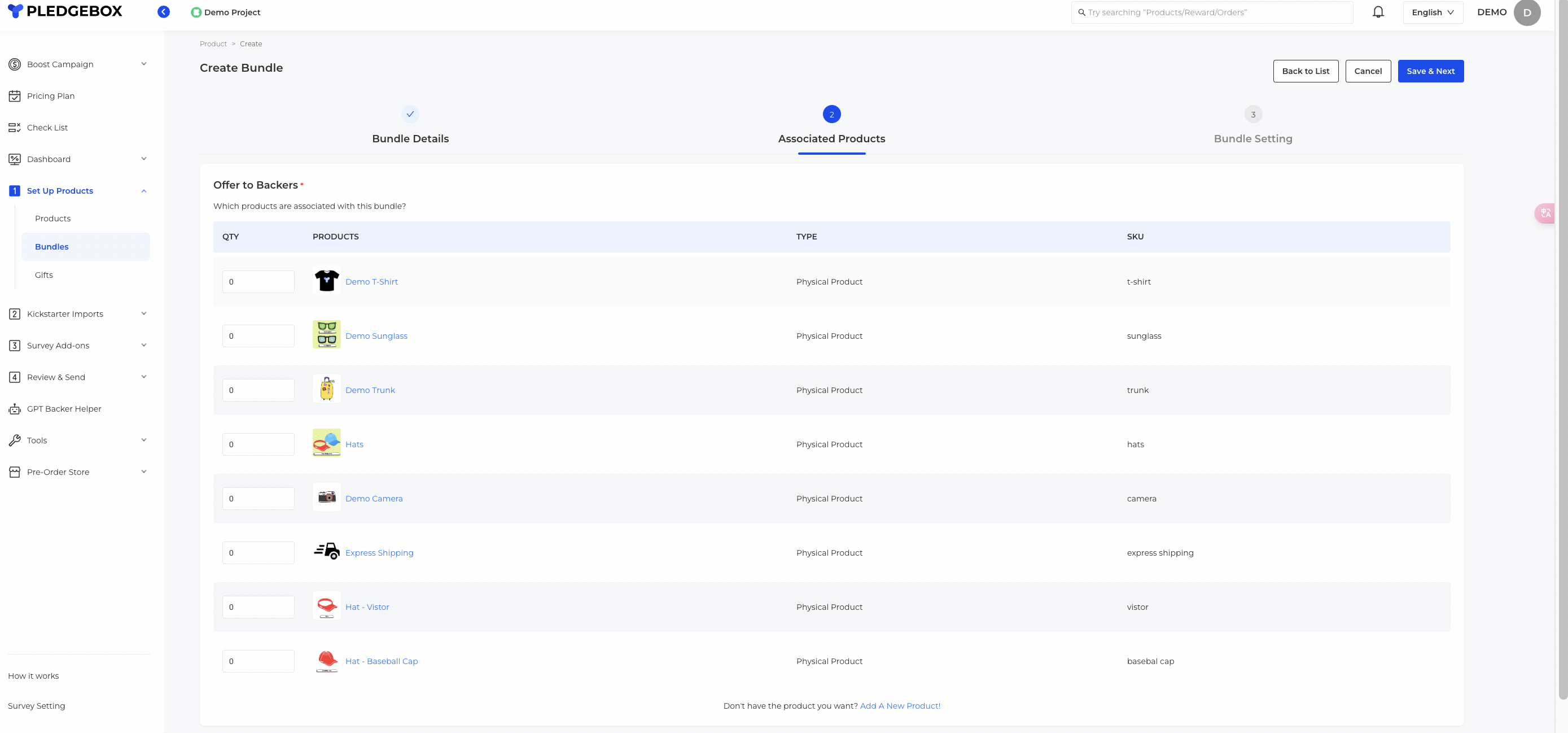1568x733 pixels.
Task: Click the search magnifier icon
Action: pos(1081,12)
